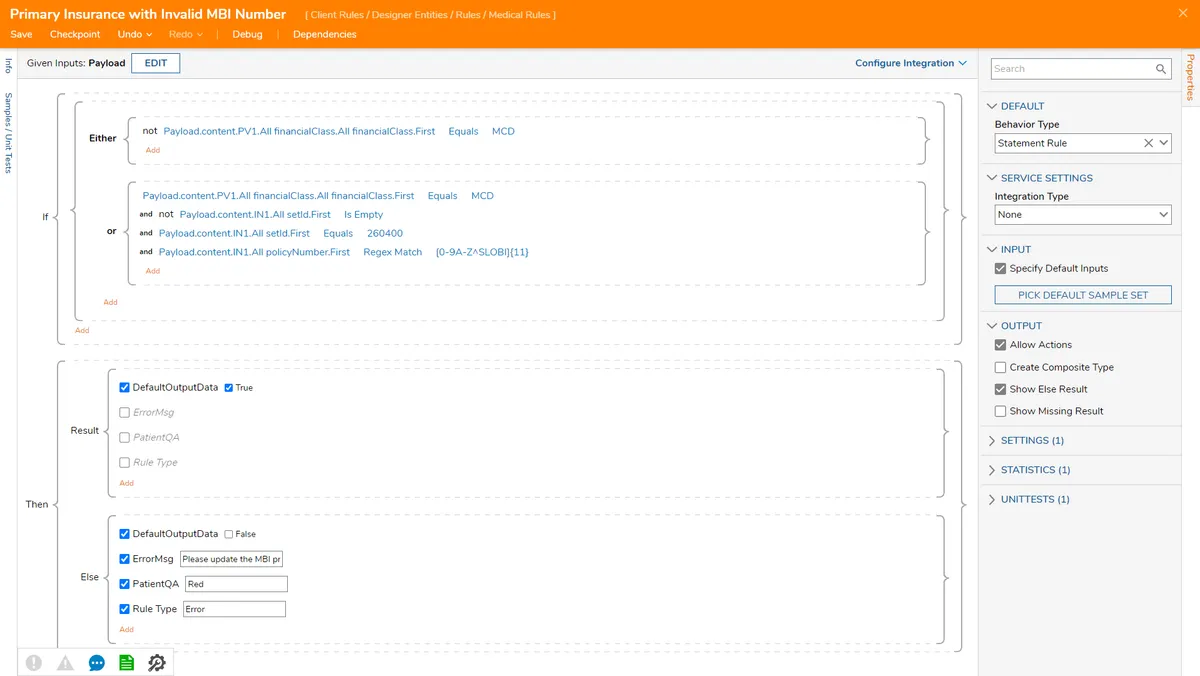The image size is (1200, 676).
Task: Click Save in the top menu
Action: coord(21,34)
